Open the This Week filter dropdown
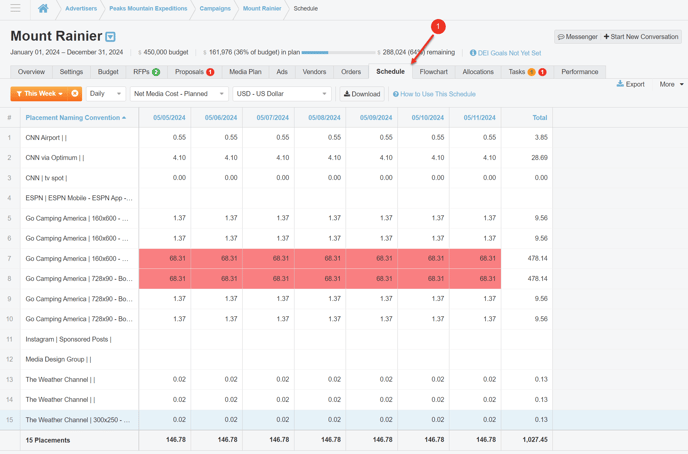The image size is (688, 454). pos(39,93)
